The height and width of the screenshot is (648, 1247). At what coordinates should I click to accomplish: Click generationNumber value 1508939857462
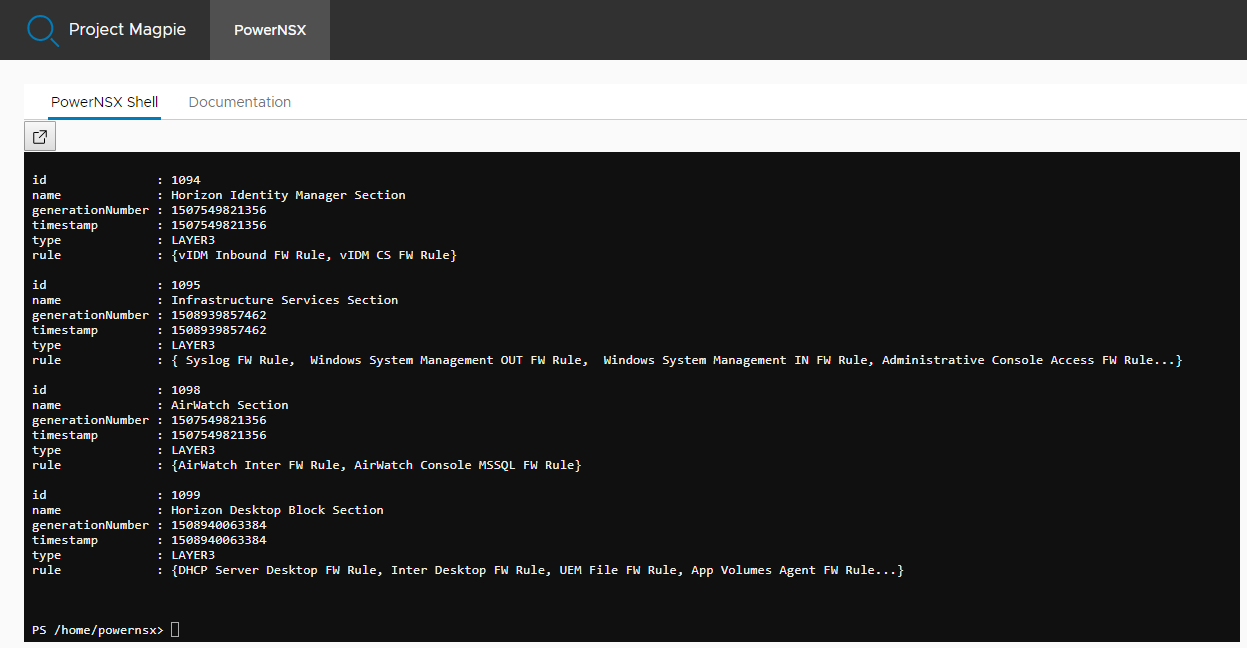point(219,315)
